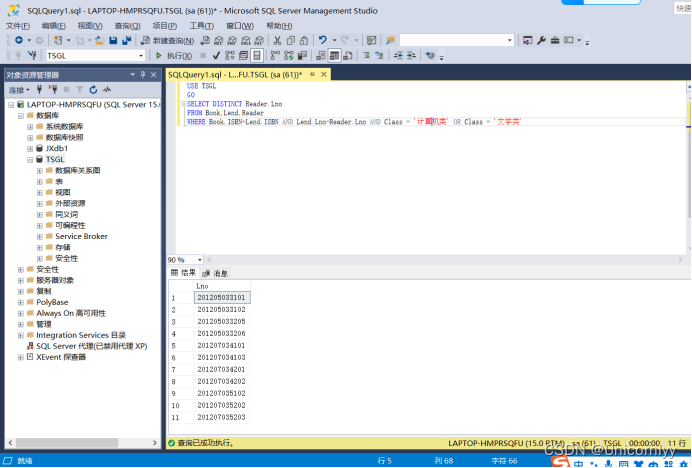
Task: Toggle include actual execution plan
Action: (275, 56)
